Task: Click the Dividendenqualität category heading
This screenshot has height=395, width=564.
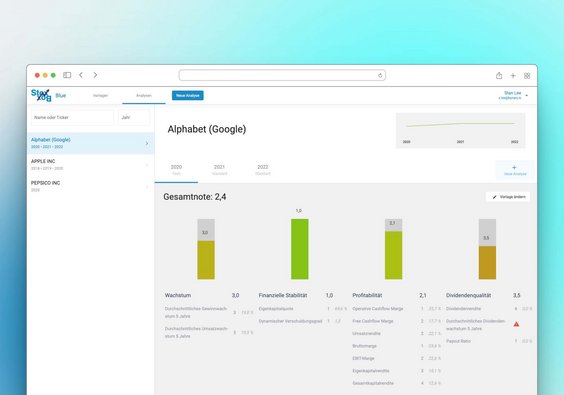Action: [468, 295]
